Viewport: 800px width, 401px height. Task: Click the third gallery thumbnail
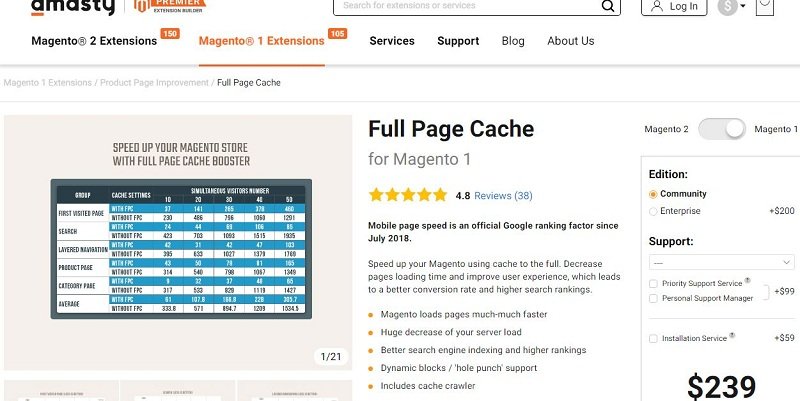pyautogui.click(x=294, y=390)
